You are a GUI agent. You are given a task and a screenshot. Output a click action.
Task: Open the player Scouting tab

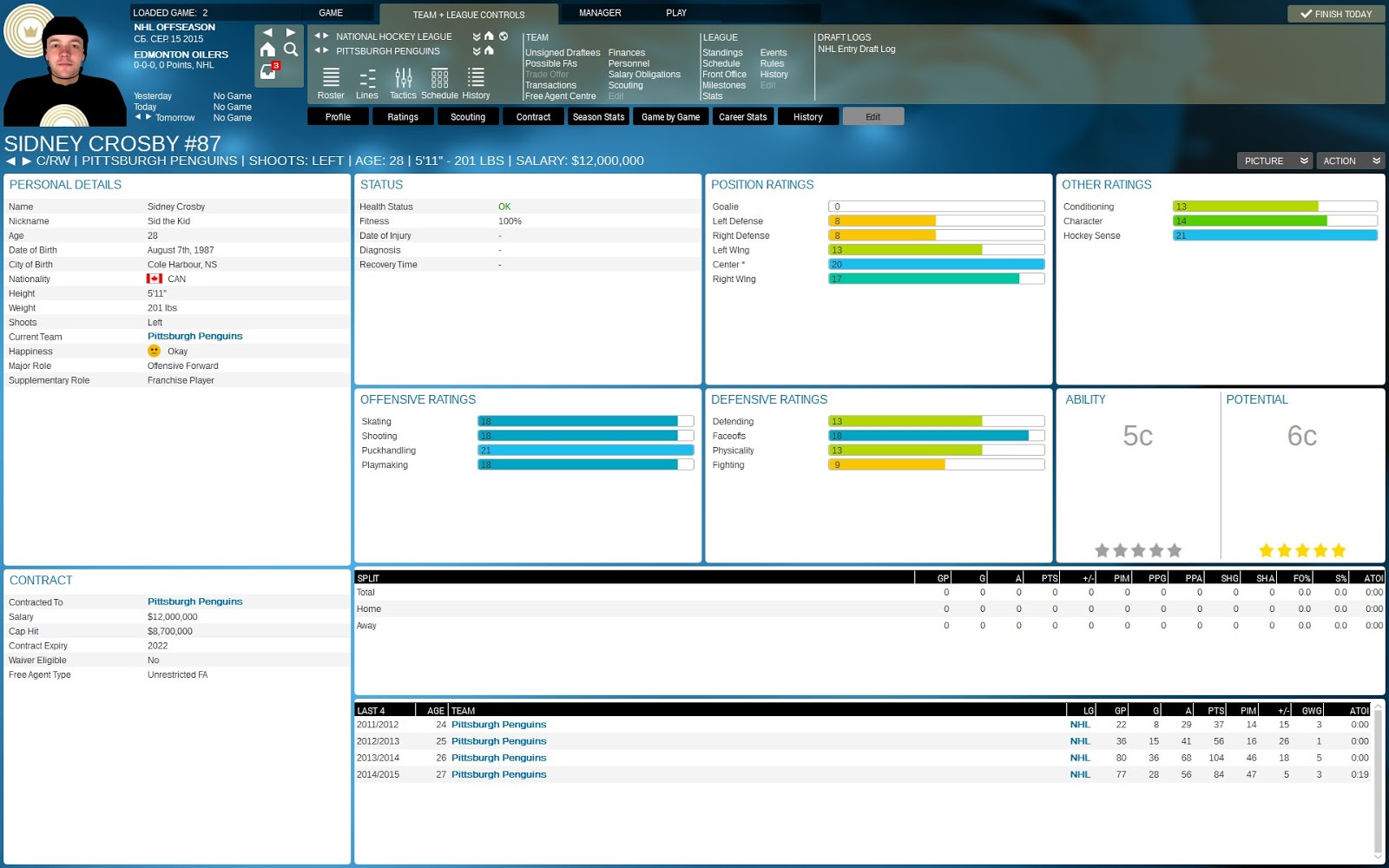[468, 116]
